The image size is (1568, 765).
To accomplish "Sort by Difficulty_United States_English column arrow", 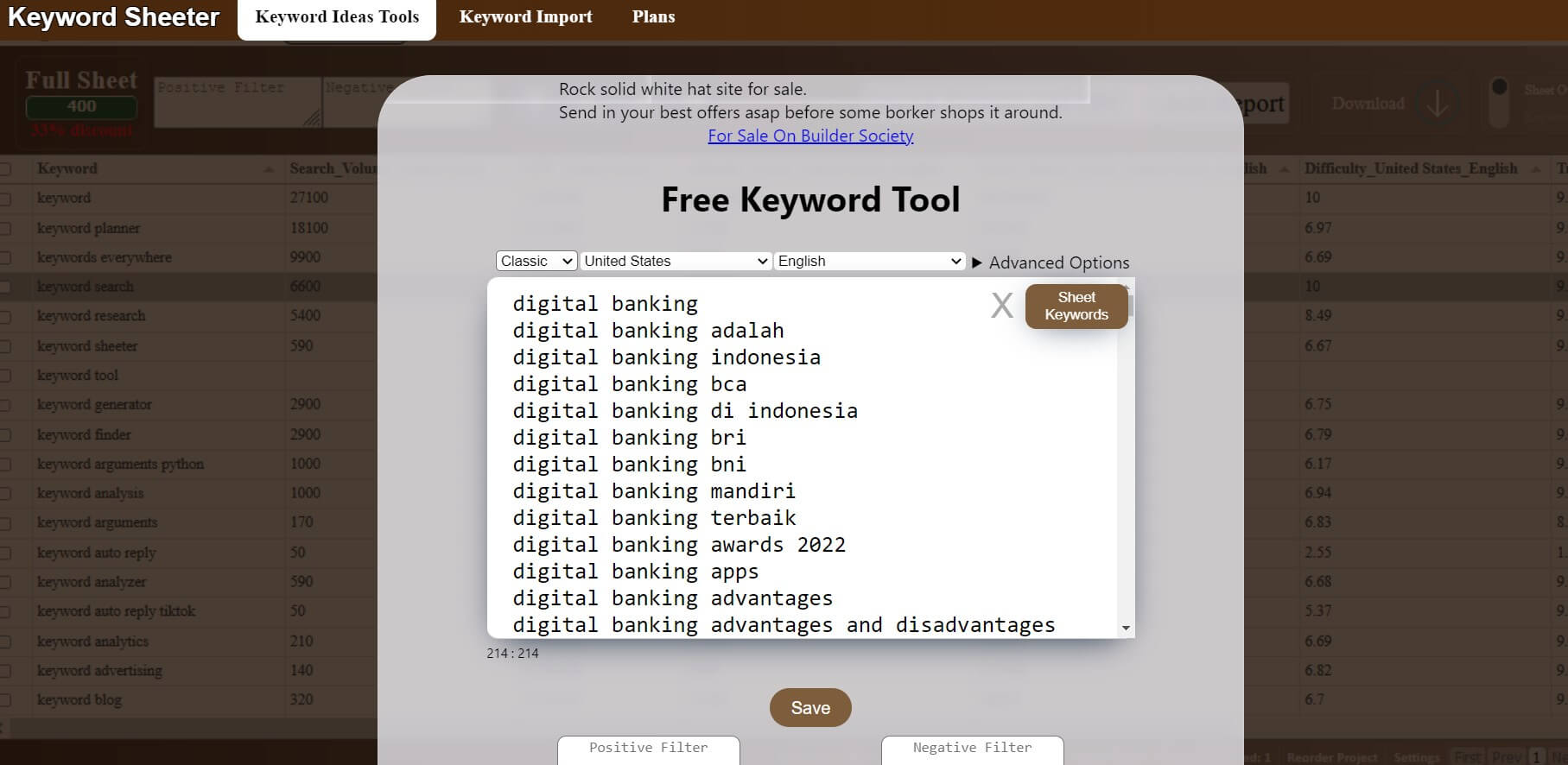I will 1535,169.
